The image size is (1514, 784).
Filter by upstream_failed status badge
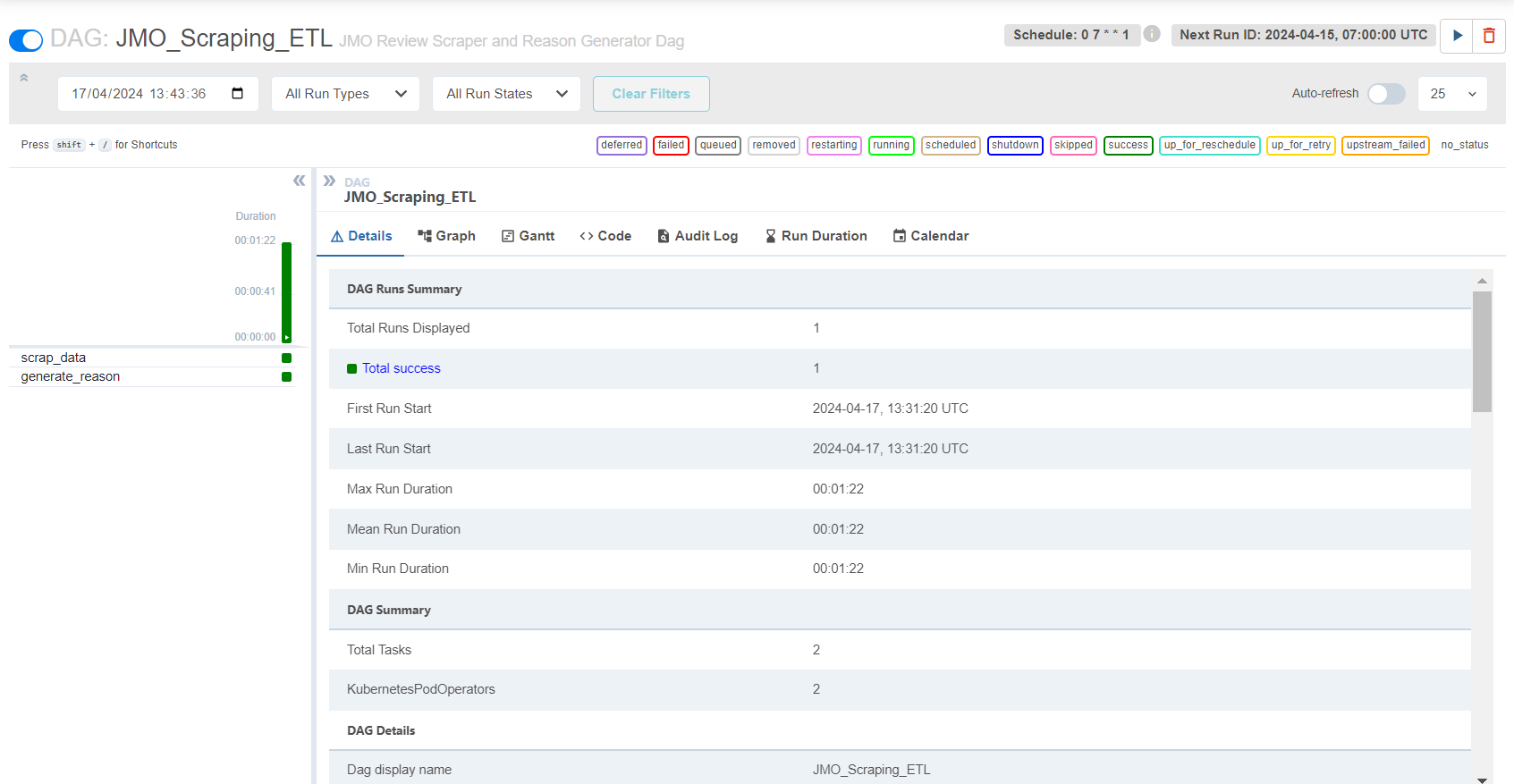click(1385, 145)
